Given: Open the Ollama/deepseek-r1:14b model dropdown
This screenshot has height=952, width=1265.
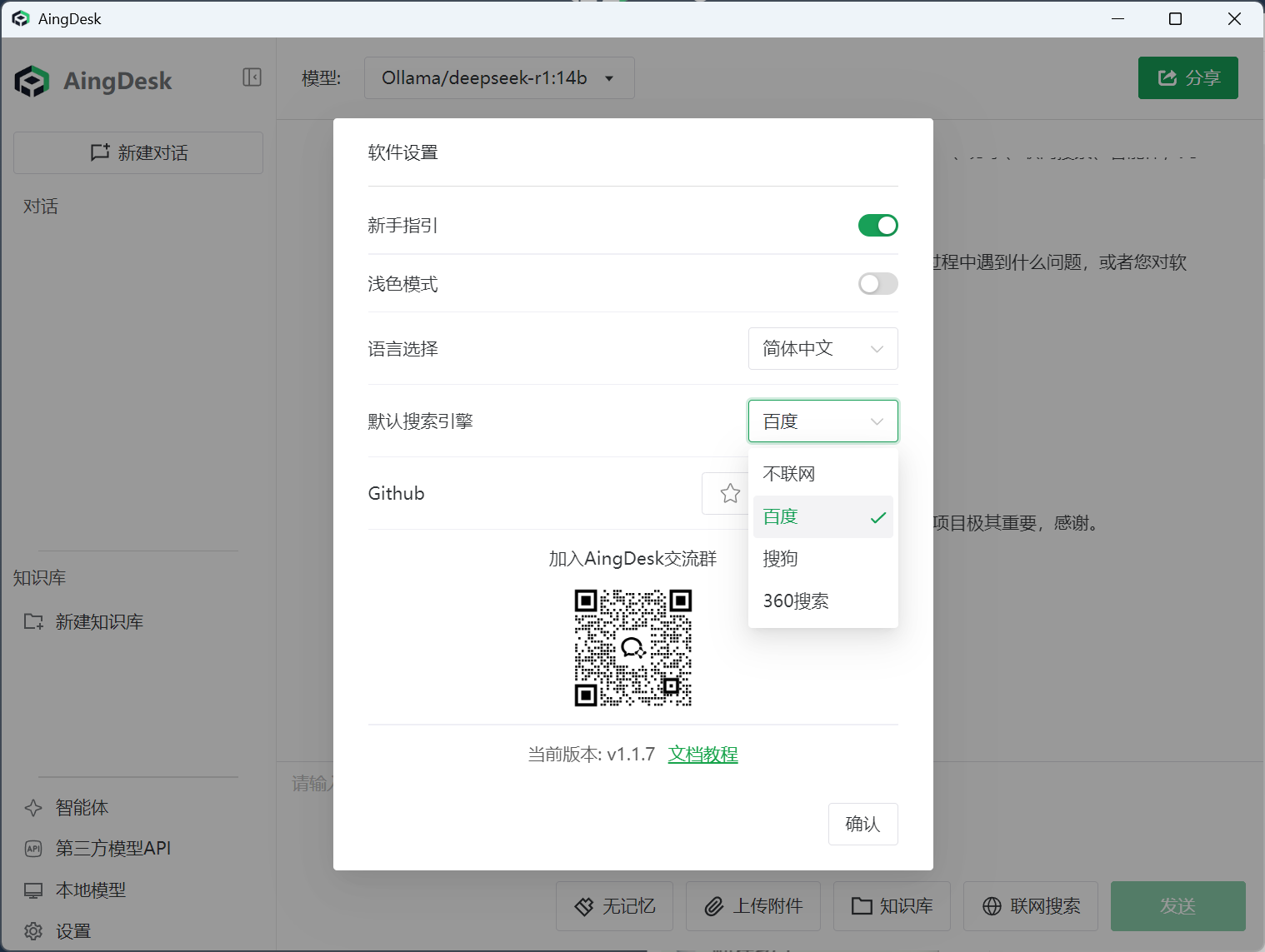Looking at the screenshot, I should coord(499,77).
